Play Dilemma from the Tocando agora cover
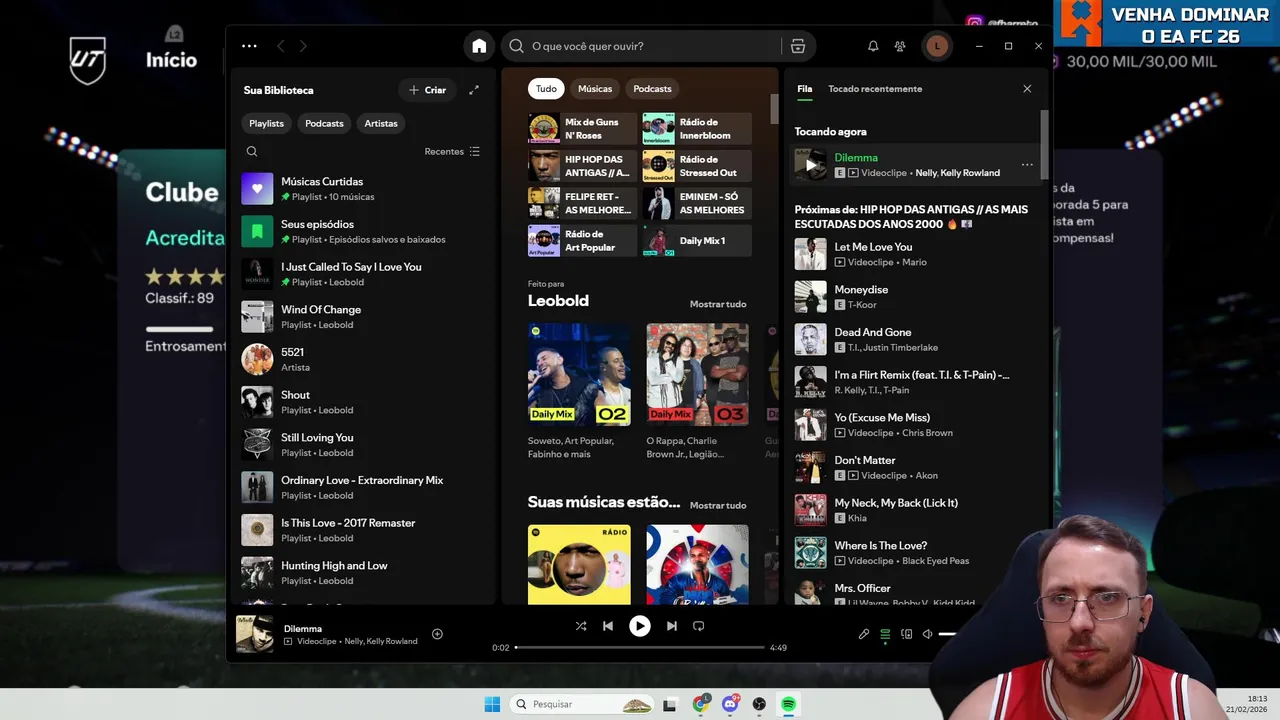 (811, 165)
